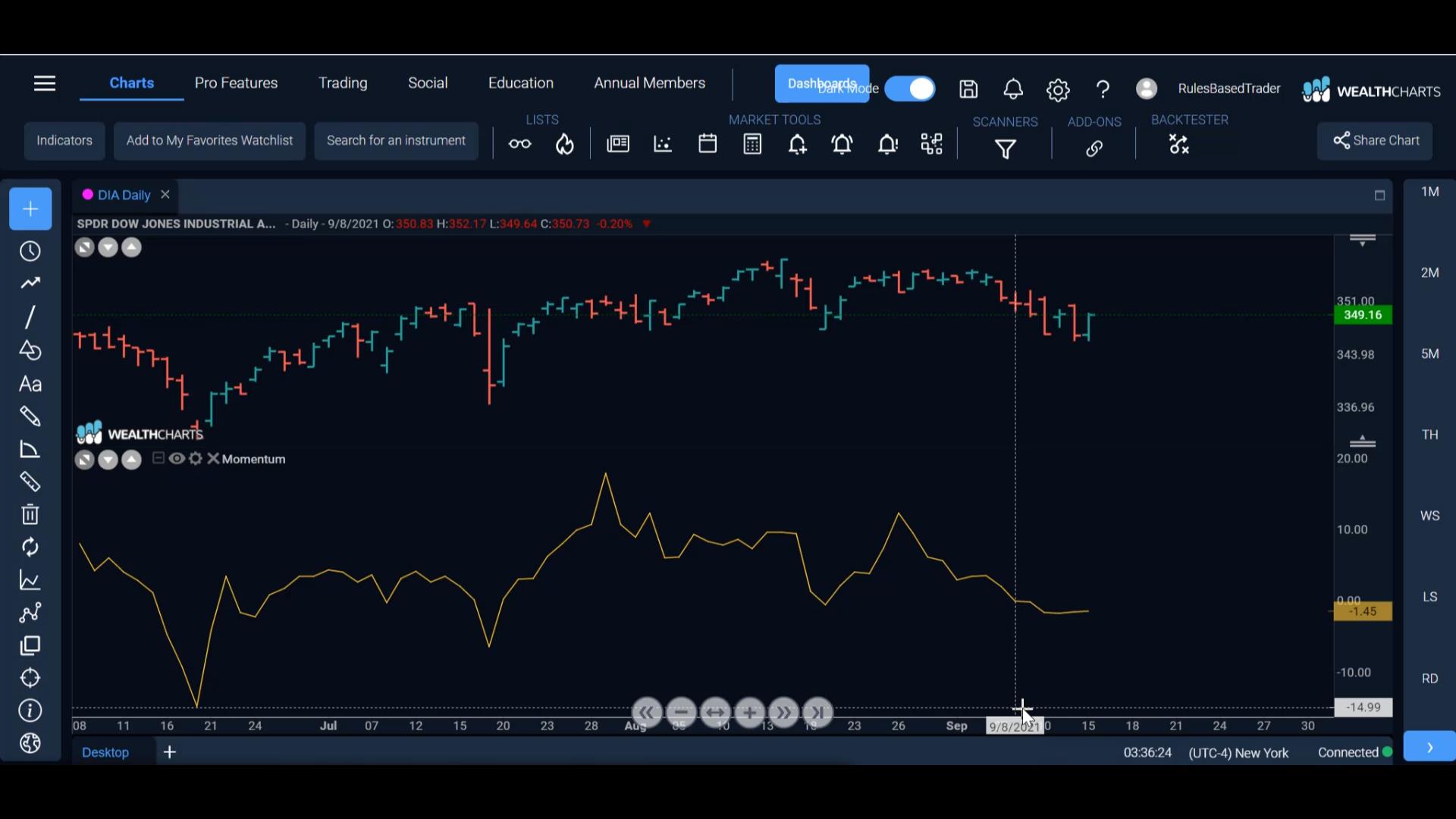The image size is (1456, 819).
Task: Click the price panel diagonal resize circle
Action: pos(84,247)
